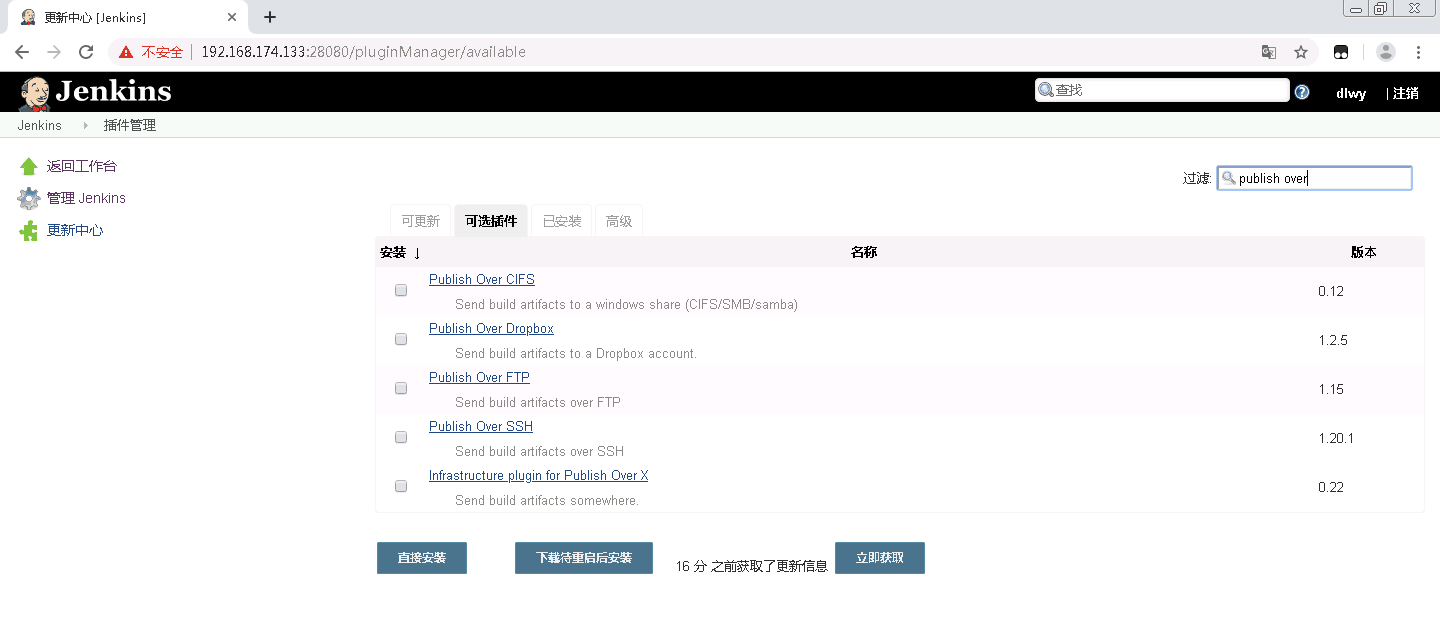Click the 查找 search input field

tap(1162, 90)
